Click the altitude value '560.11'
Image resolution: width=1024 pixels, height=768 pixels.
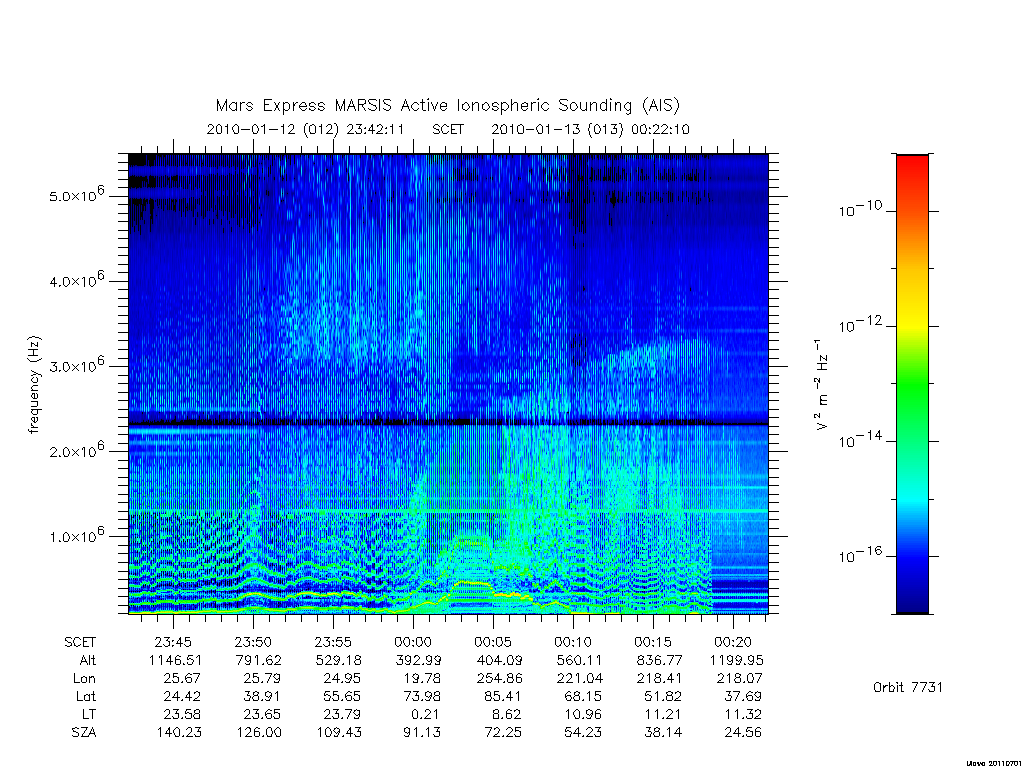578,660
